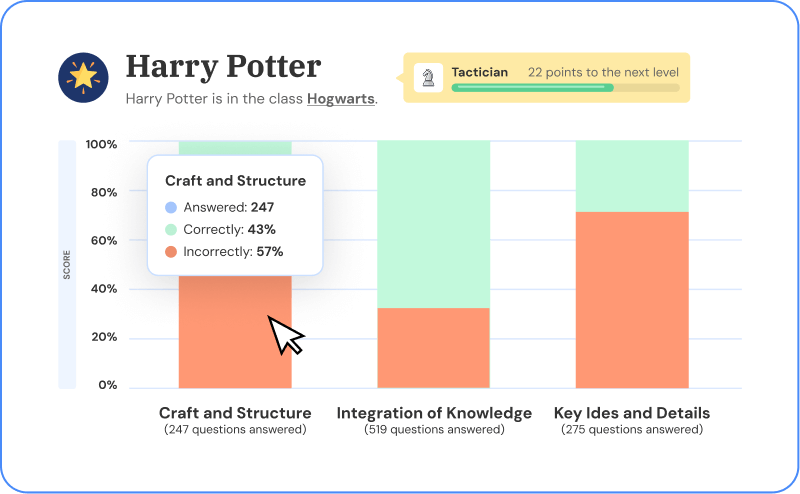Click the blue Answered legend dot

[x=171, y=207]
